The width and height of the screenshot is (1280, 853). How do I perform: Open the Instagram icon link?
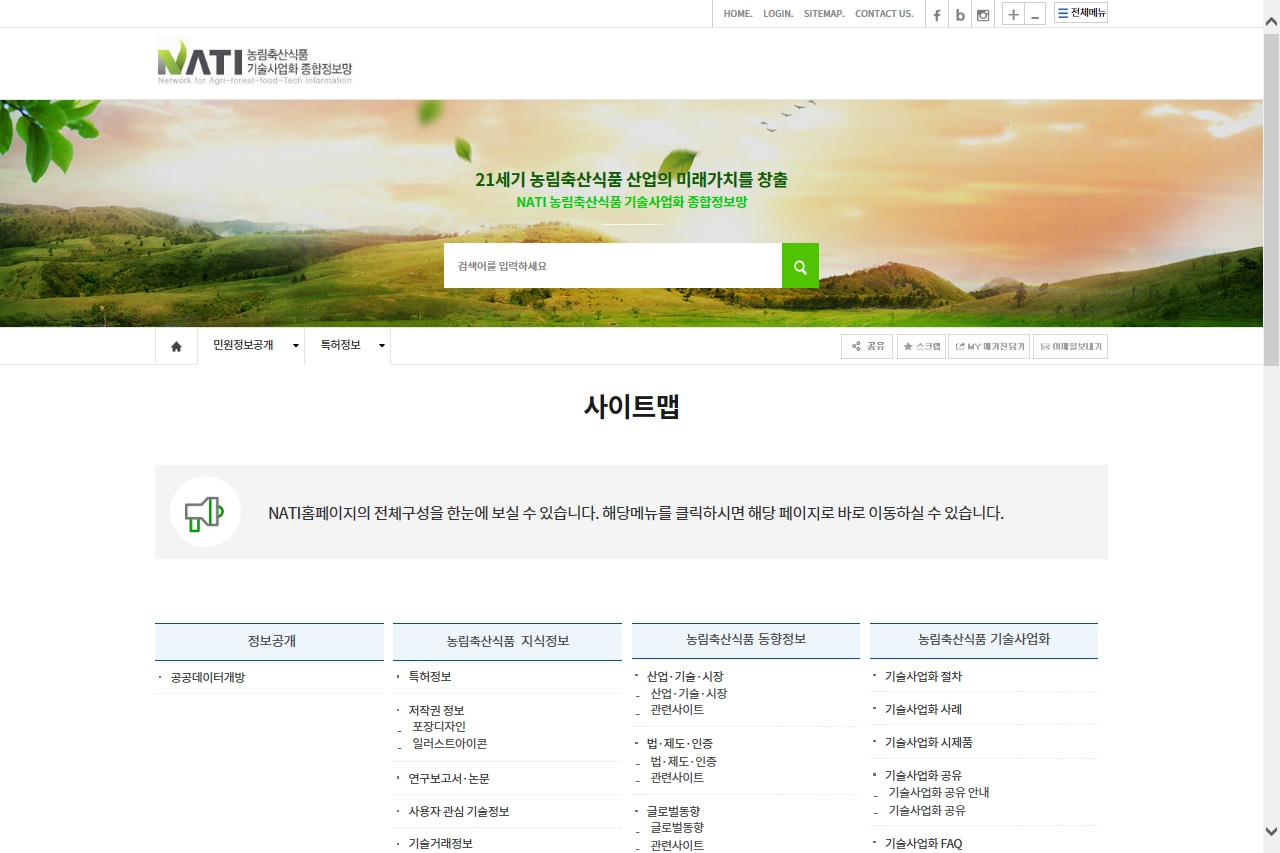click(x=983, y=14)
